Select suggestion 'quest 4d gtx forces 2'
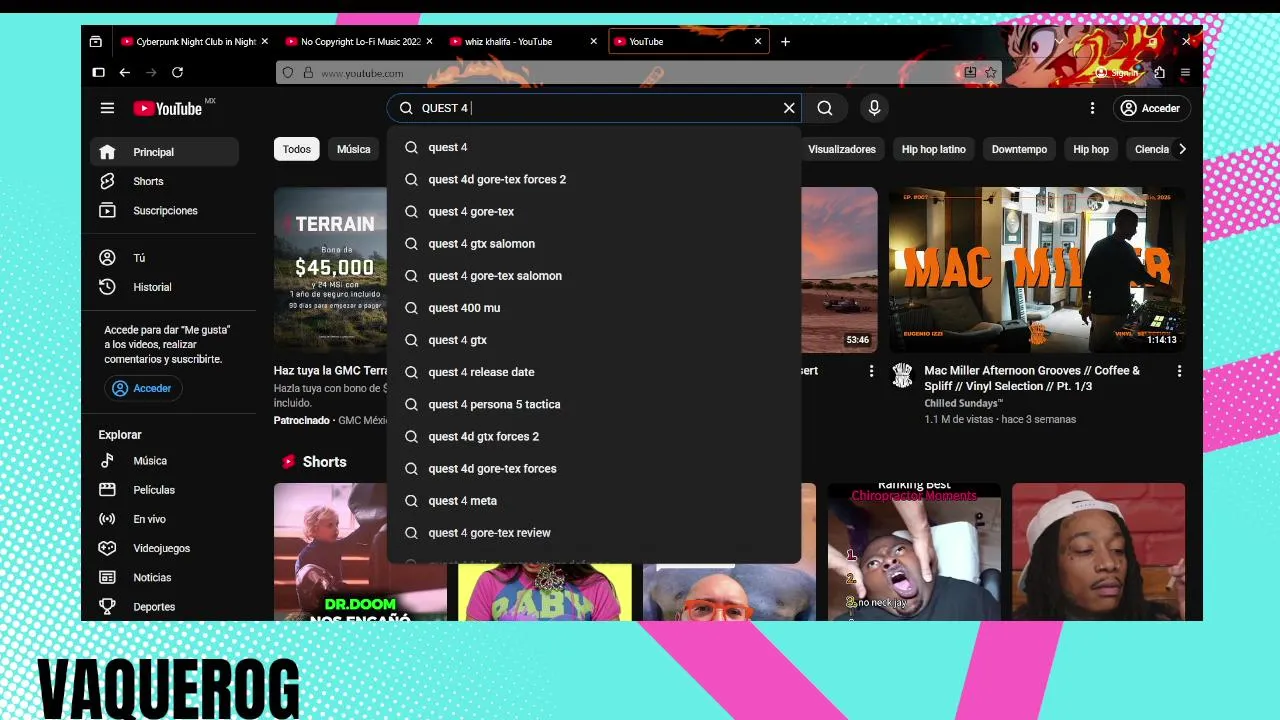 click(x=594, y=436)
